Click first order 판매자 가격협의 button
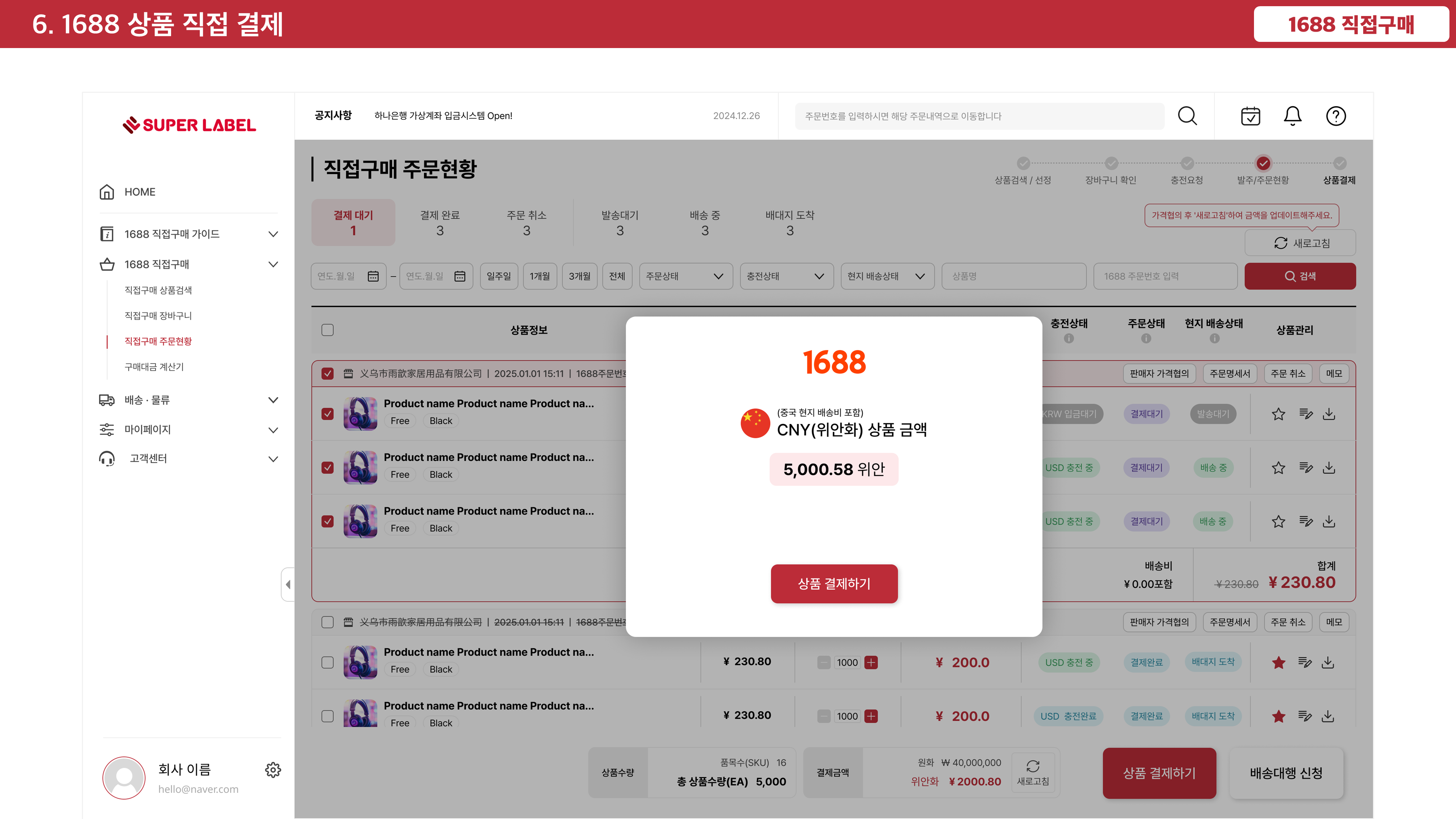Image resolution: width=1456 pixels, height=819 pixels. [1159, 373]
